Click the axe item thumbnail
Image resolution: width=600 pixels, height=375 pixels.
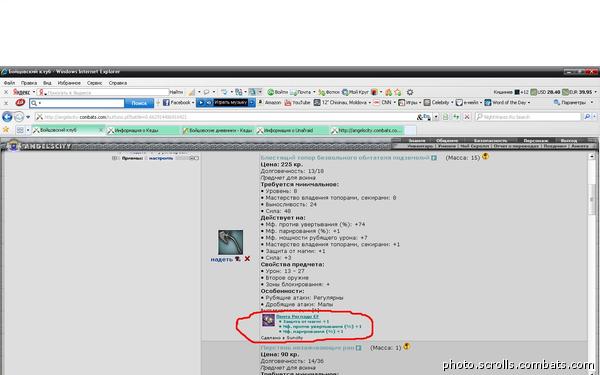(230, 242)
